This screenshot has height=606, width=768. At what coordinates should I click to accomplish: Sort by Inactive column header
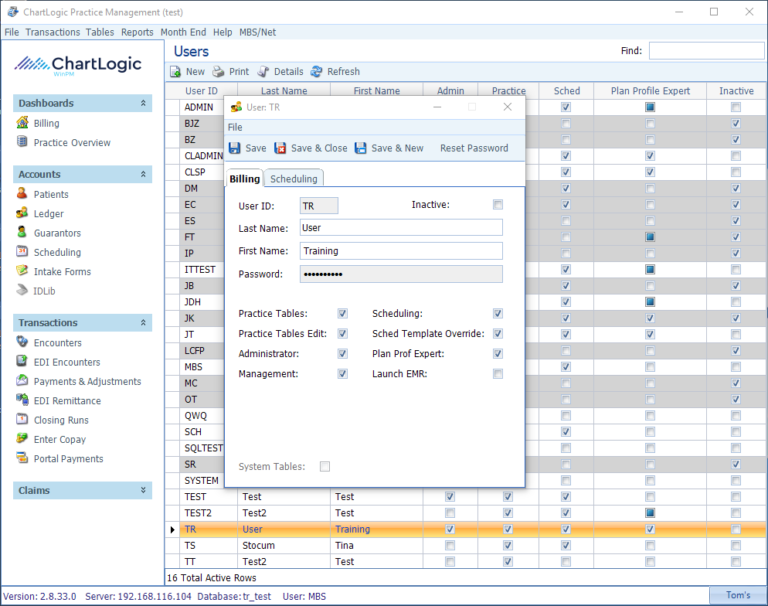coord(736,91)
